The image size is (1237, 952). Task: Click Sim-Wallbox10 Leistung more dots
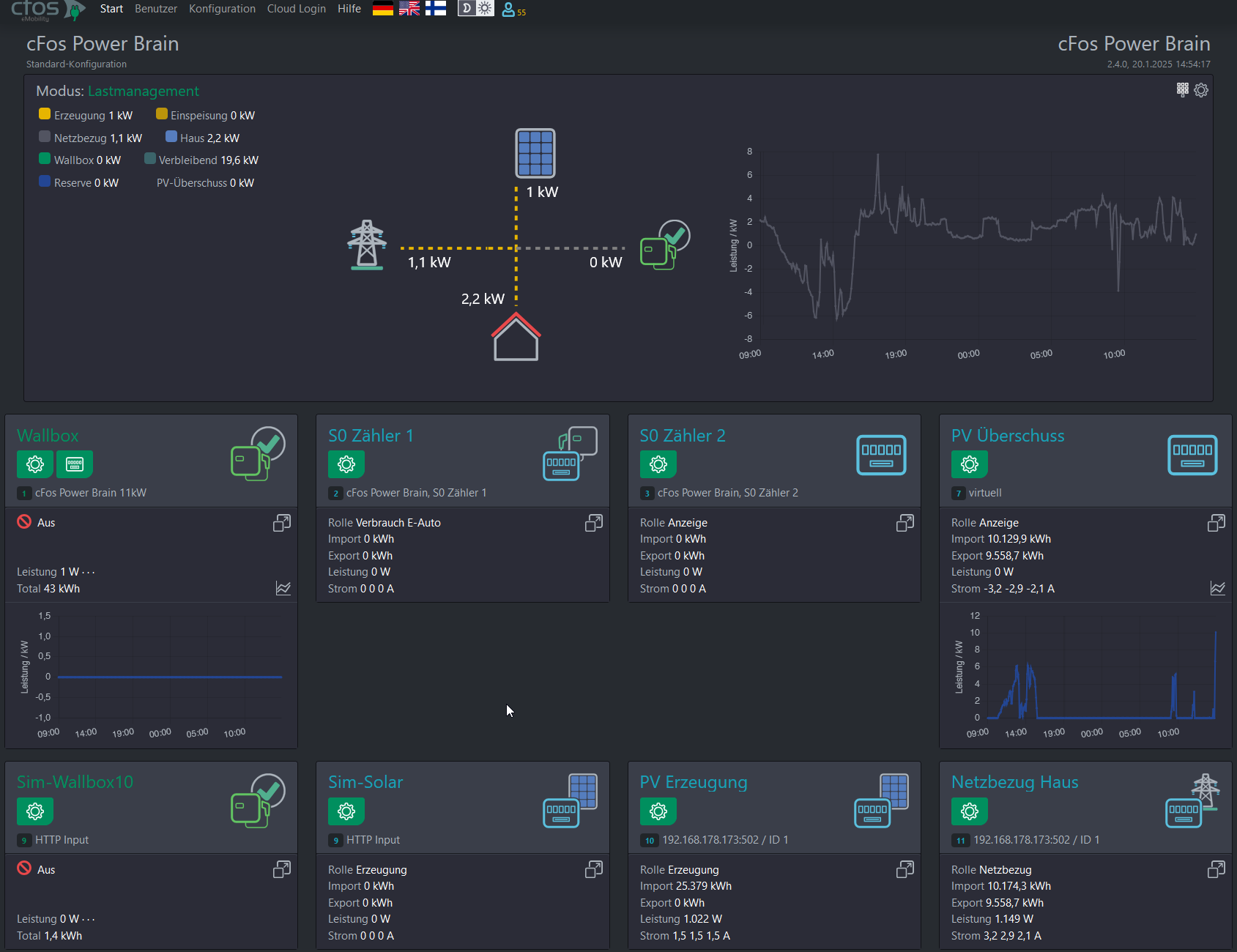[x=89, y=920]
